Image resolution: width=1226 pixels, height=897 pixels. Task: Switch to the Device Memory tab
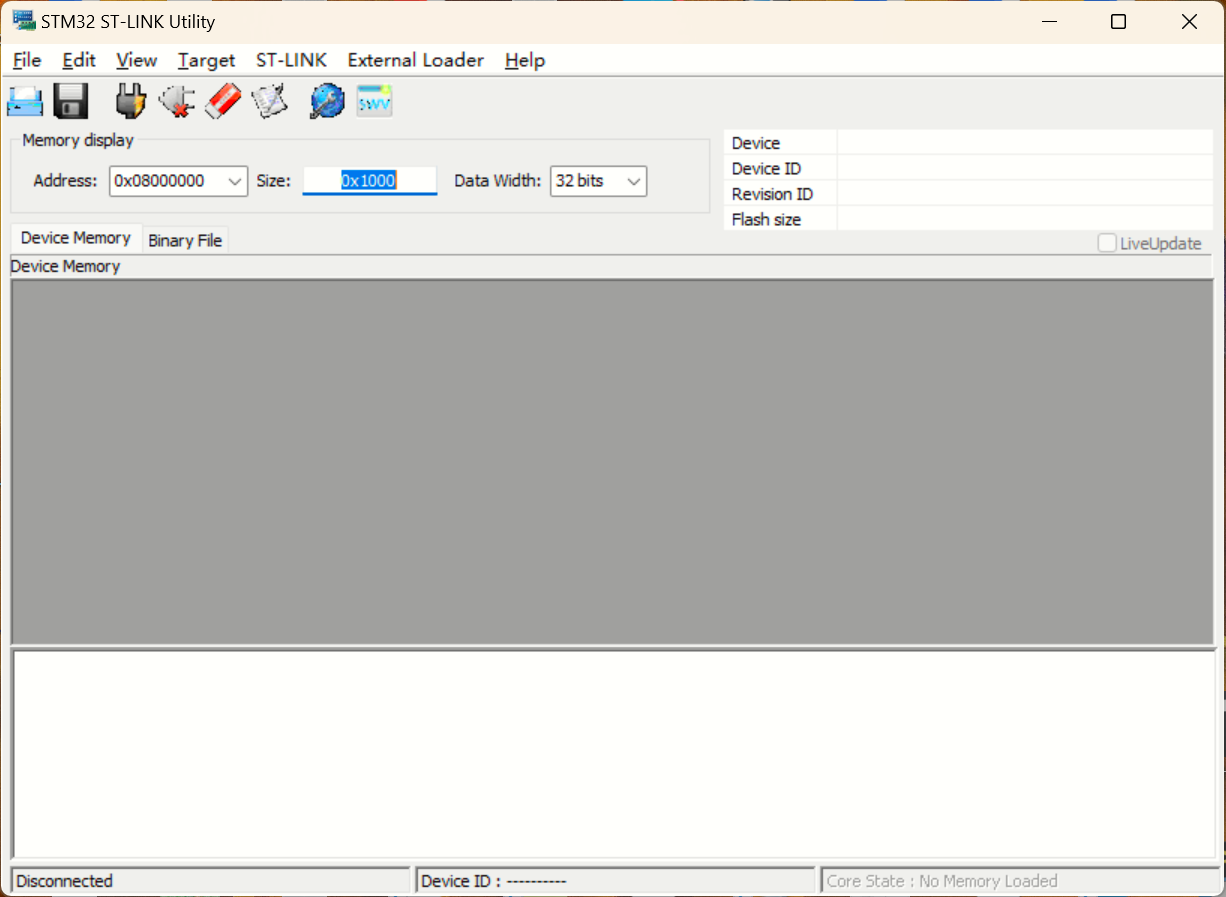(76, 238)
